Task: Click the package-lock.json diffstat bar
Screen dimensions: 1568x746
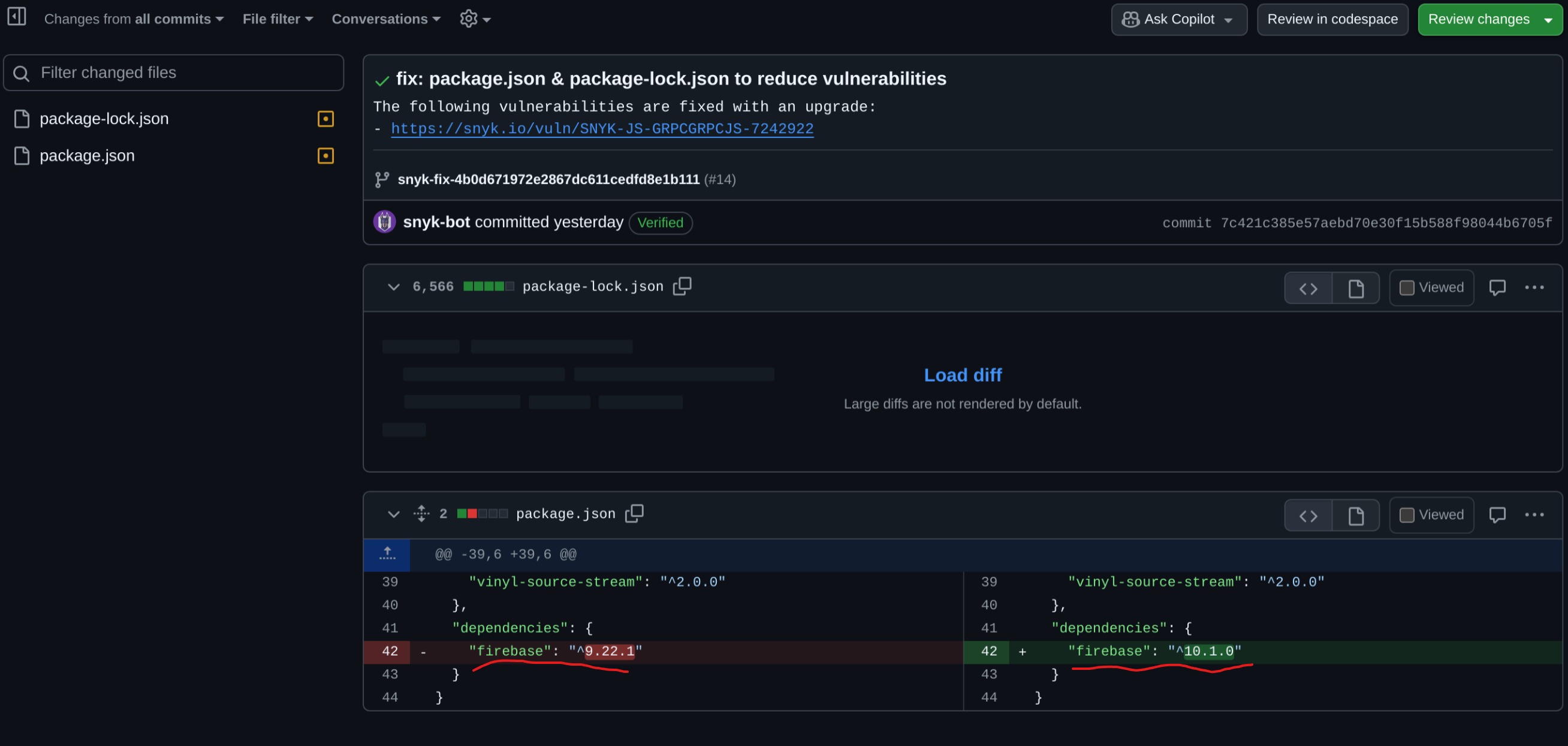Action: [x=488, y=286]
